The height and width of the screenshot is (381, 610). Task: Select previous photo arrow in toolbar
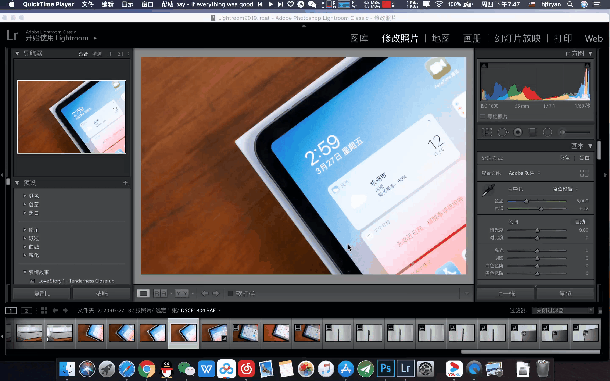[x=205, y=293]
